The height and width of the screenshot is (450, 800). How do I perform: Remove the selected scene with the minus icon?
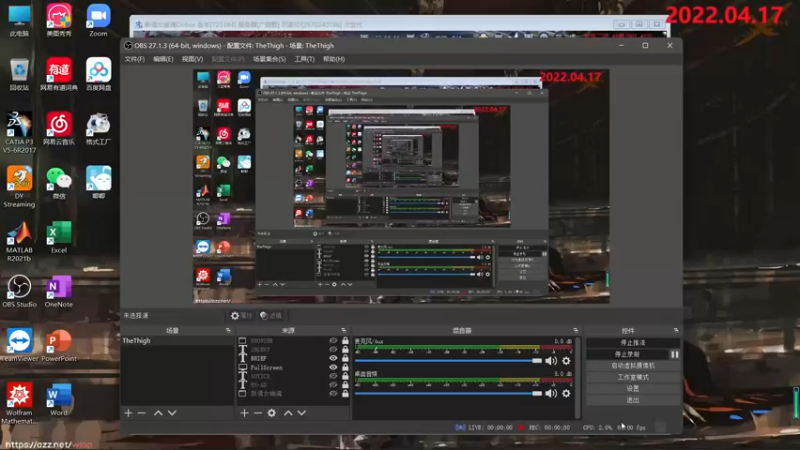pyautogui.click(x=142, y=413)
